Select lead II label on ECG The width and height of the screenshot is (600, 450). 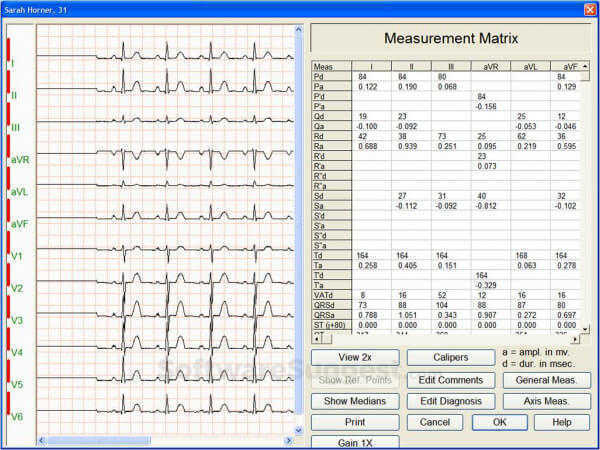coord(13,95)
